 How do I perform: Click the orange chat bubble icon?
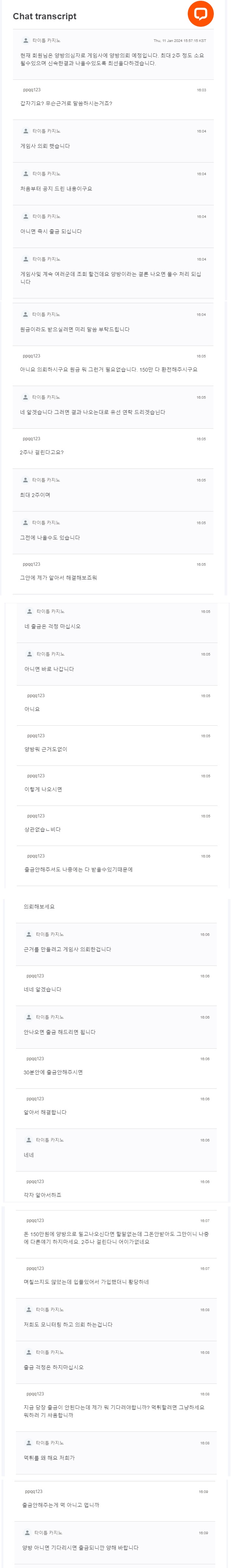tap(200, 13)
